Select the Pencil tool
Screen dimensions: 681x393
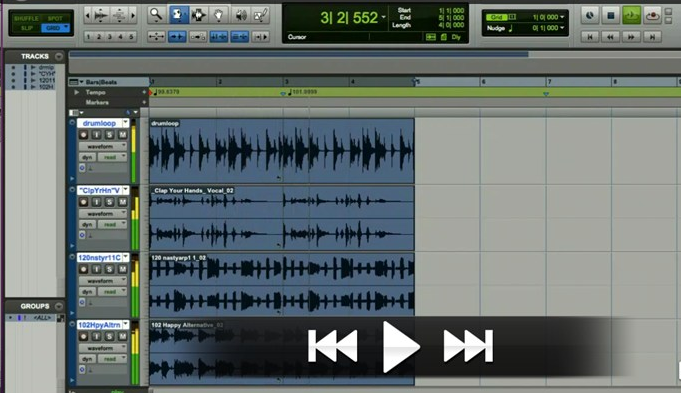pyautogui.click(x=261, y=15)
